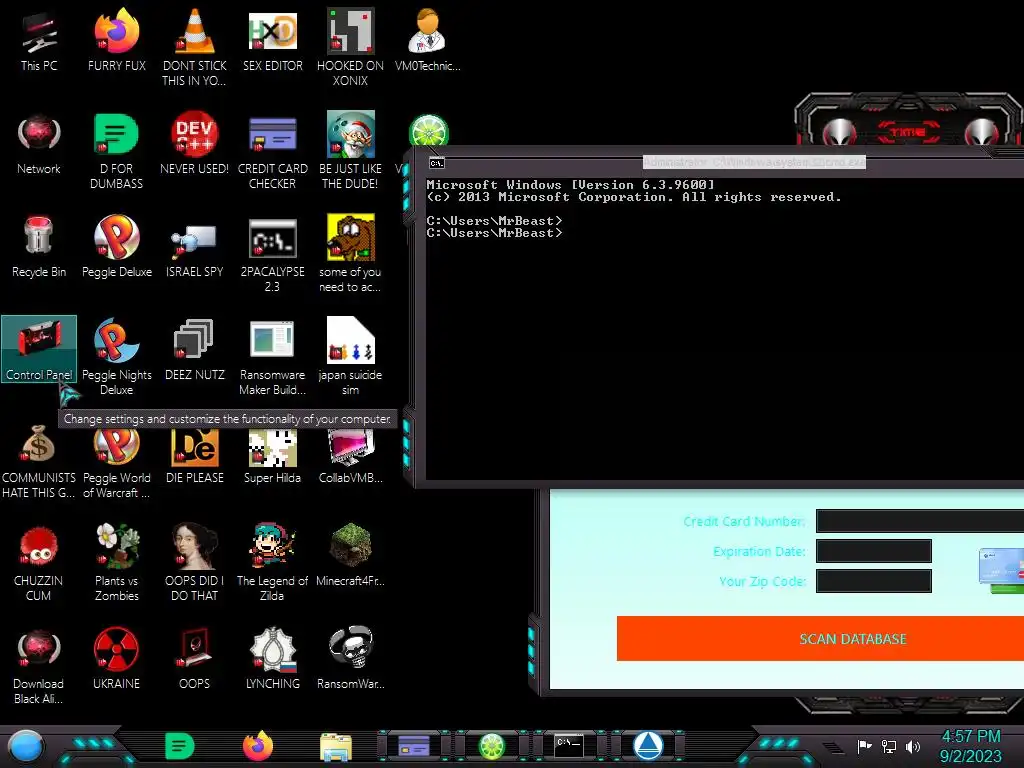
Task: Click the SCAN DATABASE button
Action: pyautogui.click(x=820, y=639)
